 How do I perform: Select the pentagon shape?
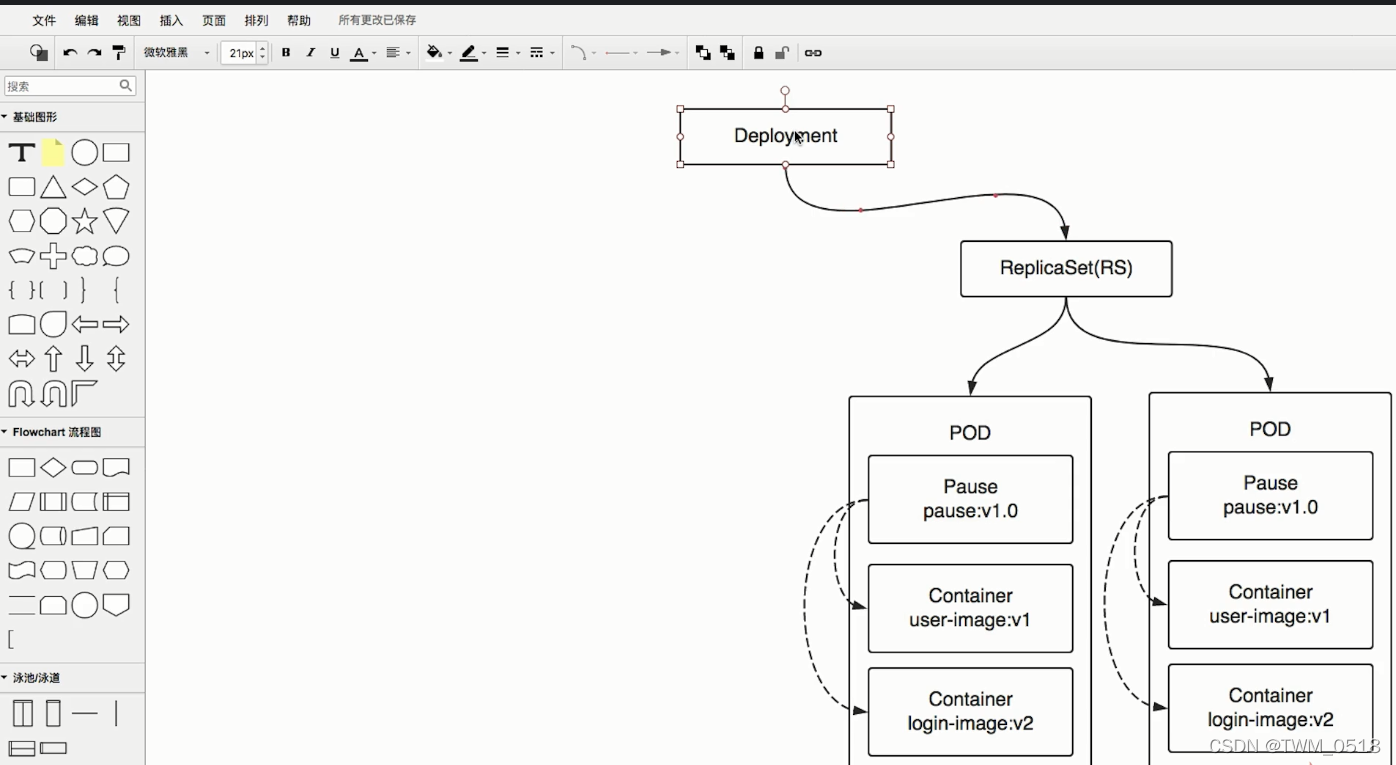[116, 187]
